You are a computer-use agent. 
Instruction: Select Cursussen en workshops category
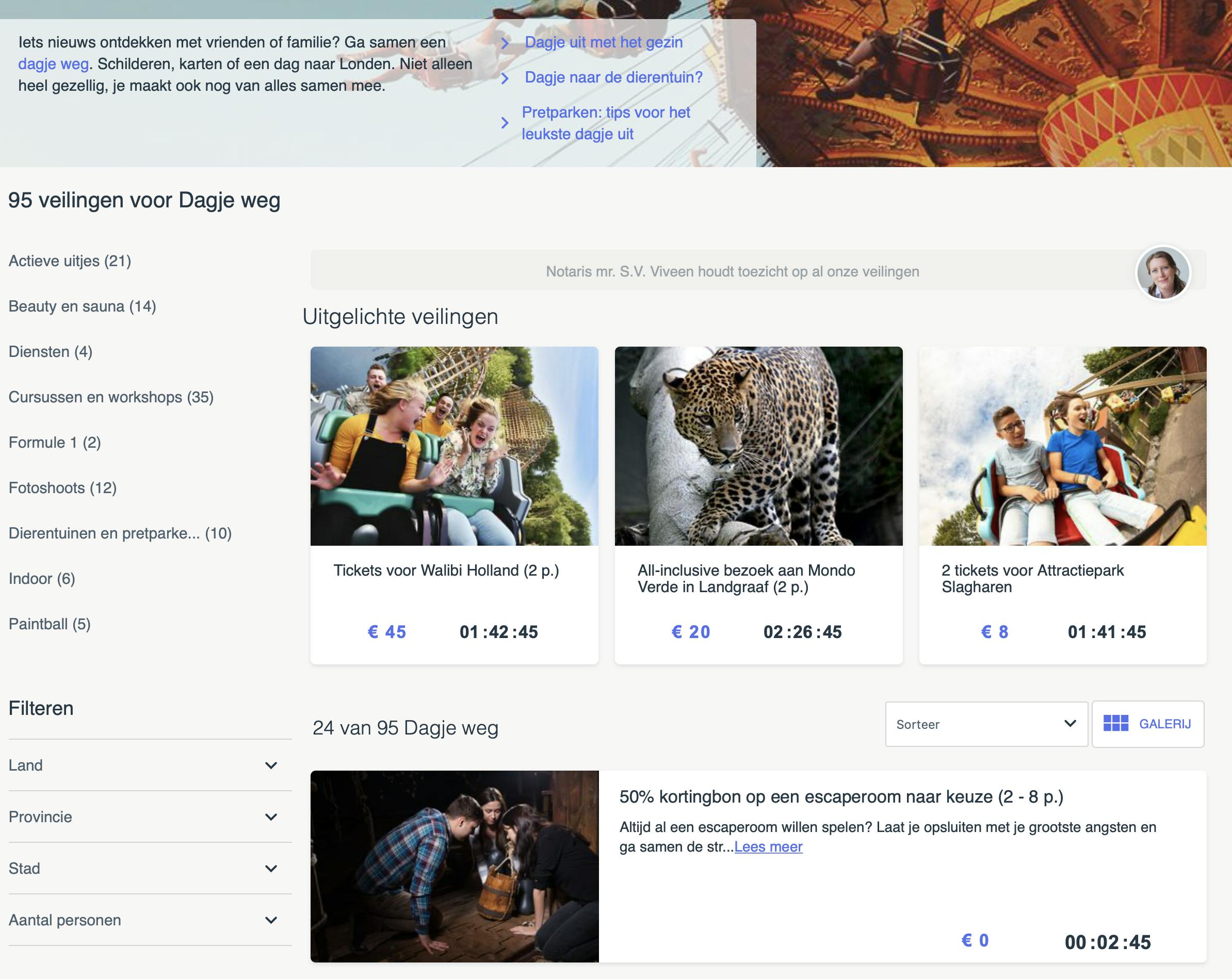111,397
